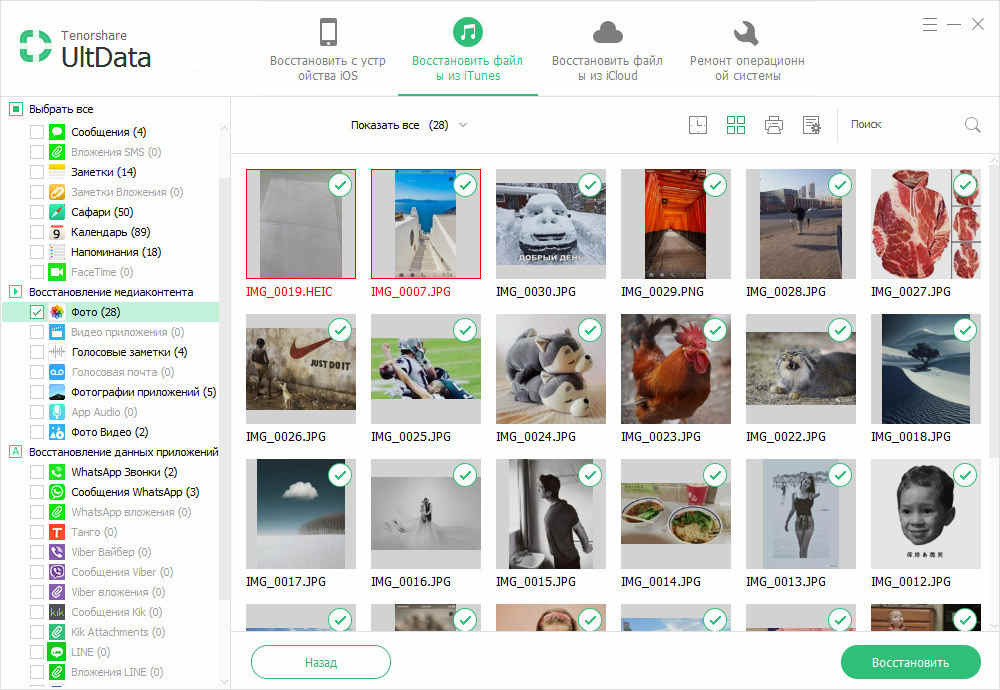Collapse the Восстановление медиаконтента section
Image resolution: width=1000 pixels, height=690 pixels.
(16, 291)
